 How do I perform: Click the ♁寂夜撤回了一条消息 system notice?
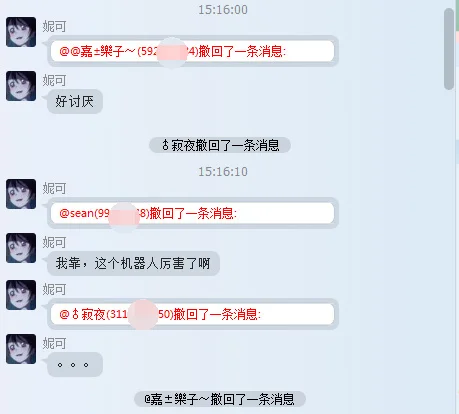pos(220,145)
